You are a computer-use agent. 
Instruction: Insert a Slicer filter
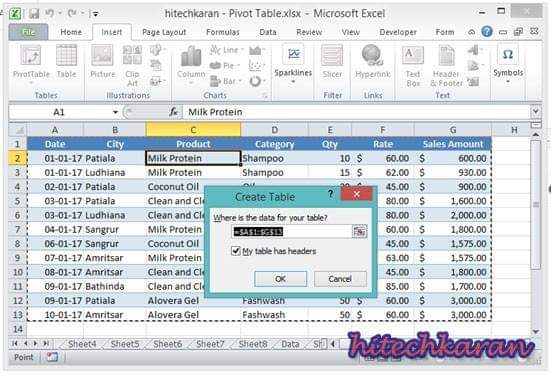click(332, 62)
